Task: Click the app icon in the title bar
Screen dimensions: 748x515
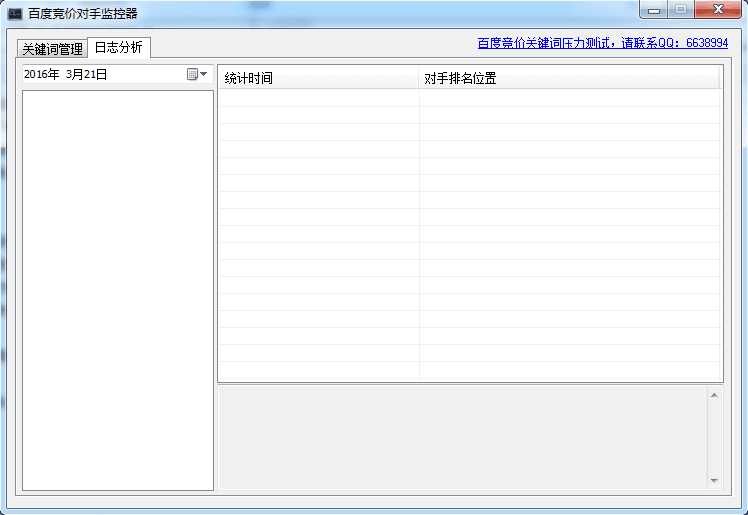Action: tap(15, 14)
